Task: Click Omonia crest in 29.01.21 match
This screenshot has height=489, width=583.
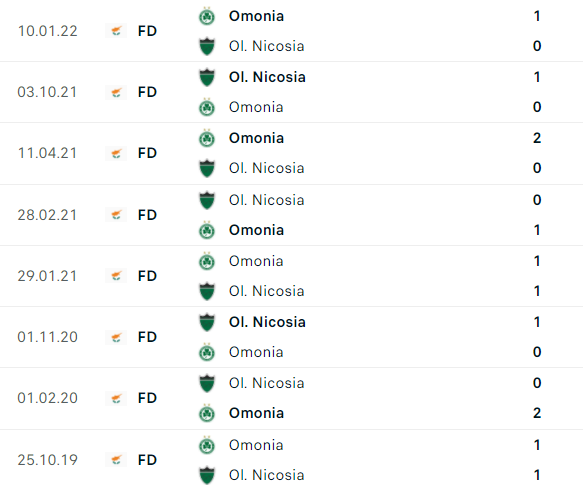Action: tap(207, 261)
